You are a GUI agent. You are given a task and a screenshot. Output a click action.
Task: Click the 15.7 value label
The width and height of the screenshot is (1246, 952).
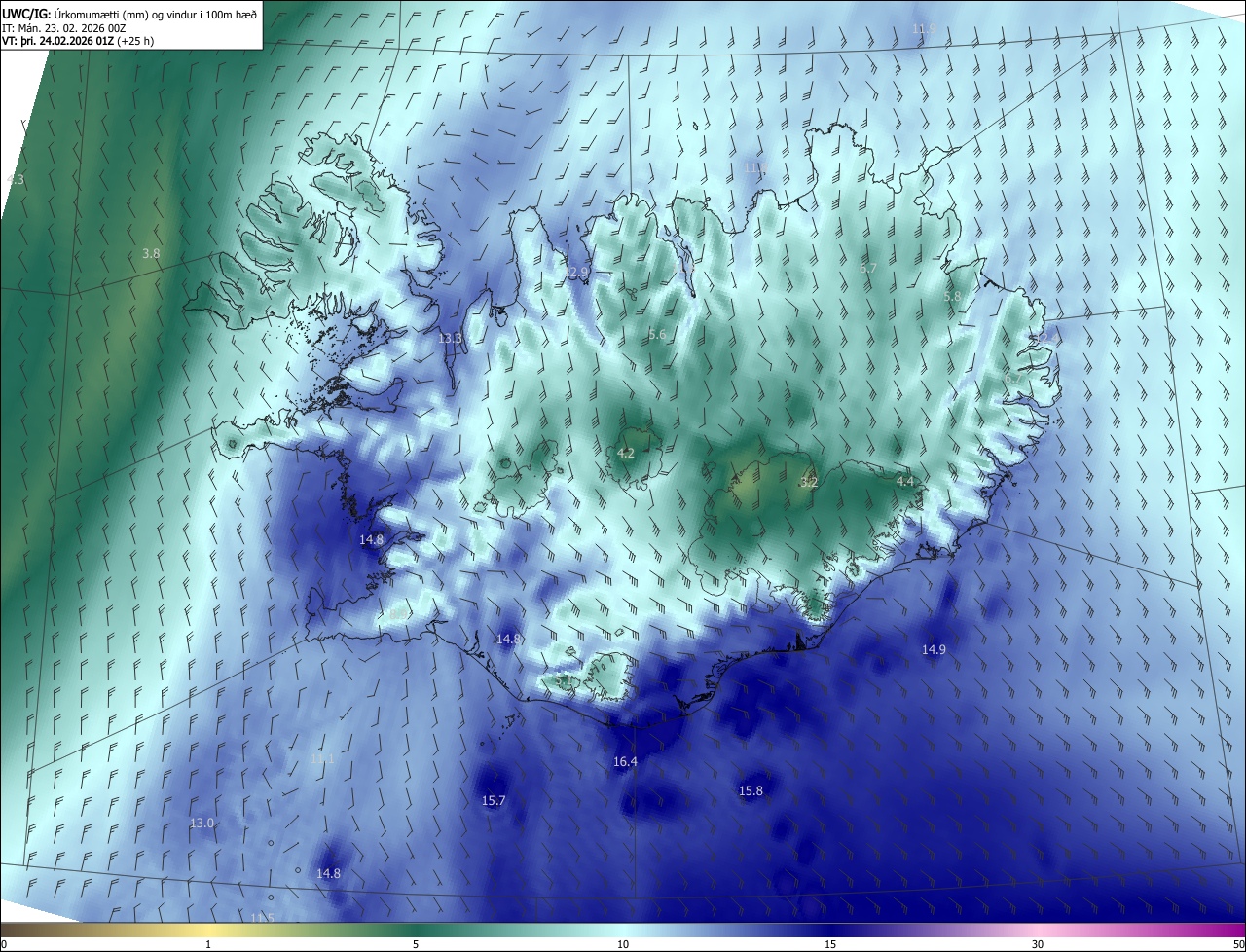[494, 800]
